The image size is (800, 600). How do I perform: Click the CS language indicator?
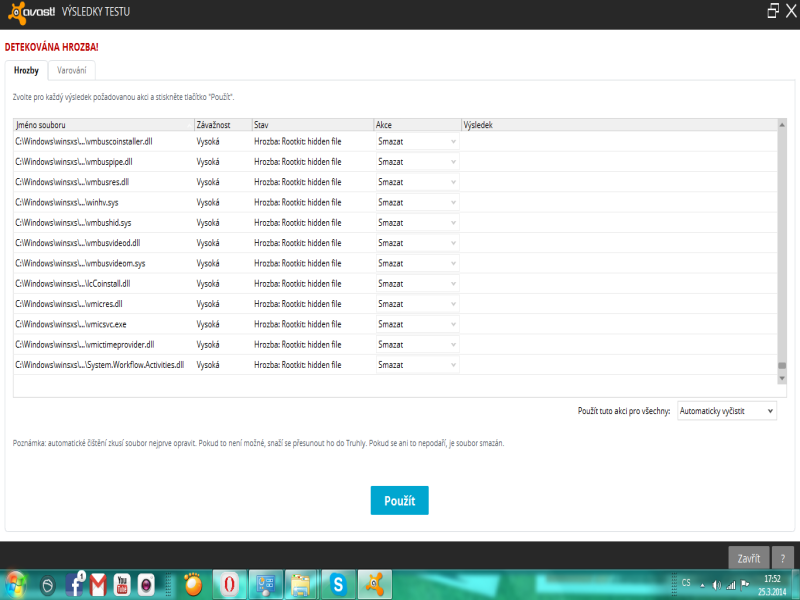point(686,583)
